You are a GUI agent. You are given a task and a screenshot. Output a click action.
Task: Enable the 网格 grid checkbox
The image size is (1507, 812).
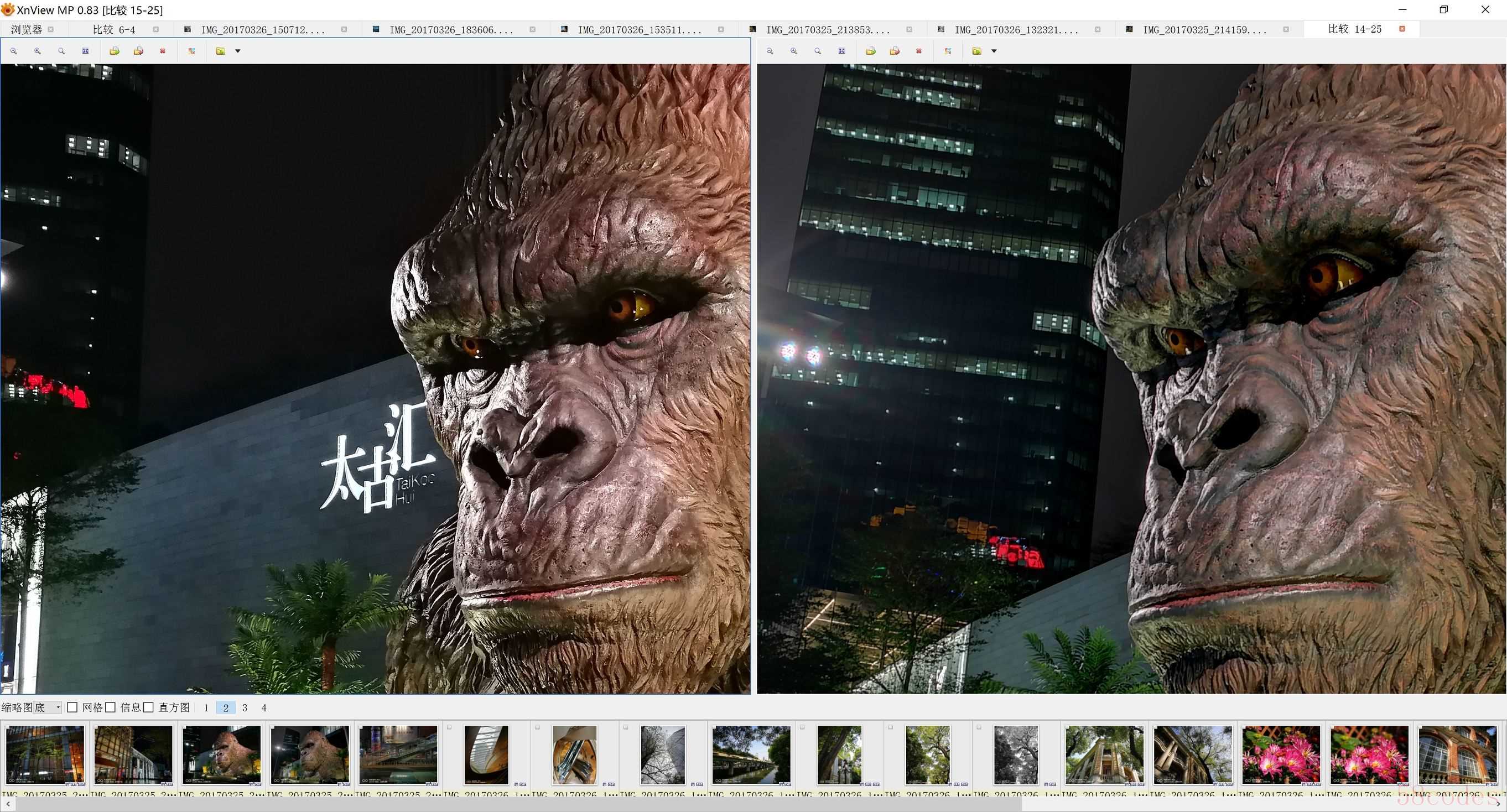point(72,708)
